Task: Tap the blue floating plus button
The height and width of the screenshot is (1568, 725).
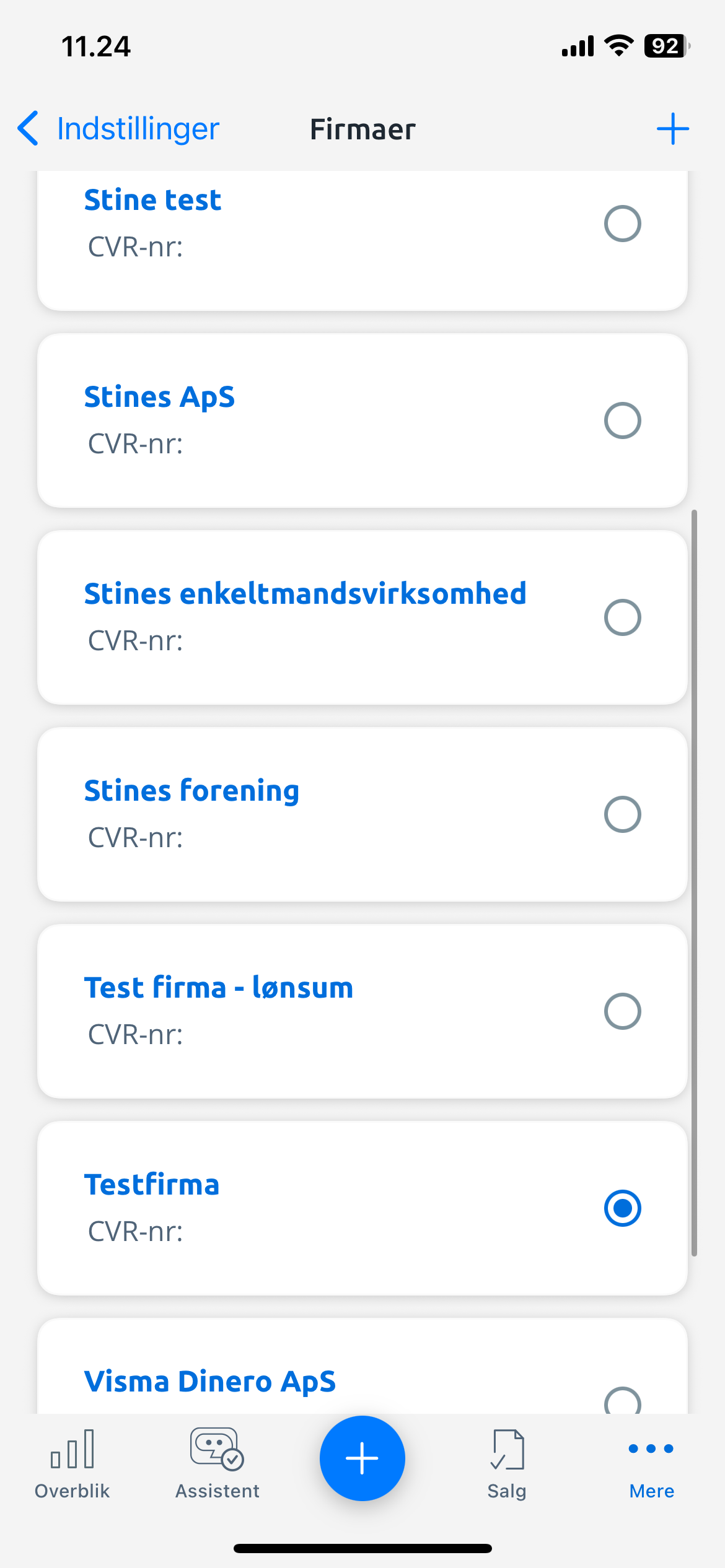Action: (x=362, y=1458)
